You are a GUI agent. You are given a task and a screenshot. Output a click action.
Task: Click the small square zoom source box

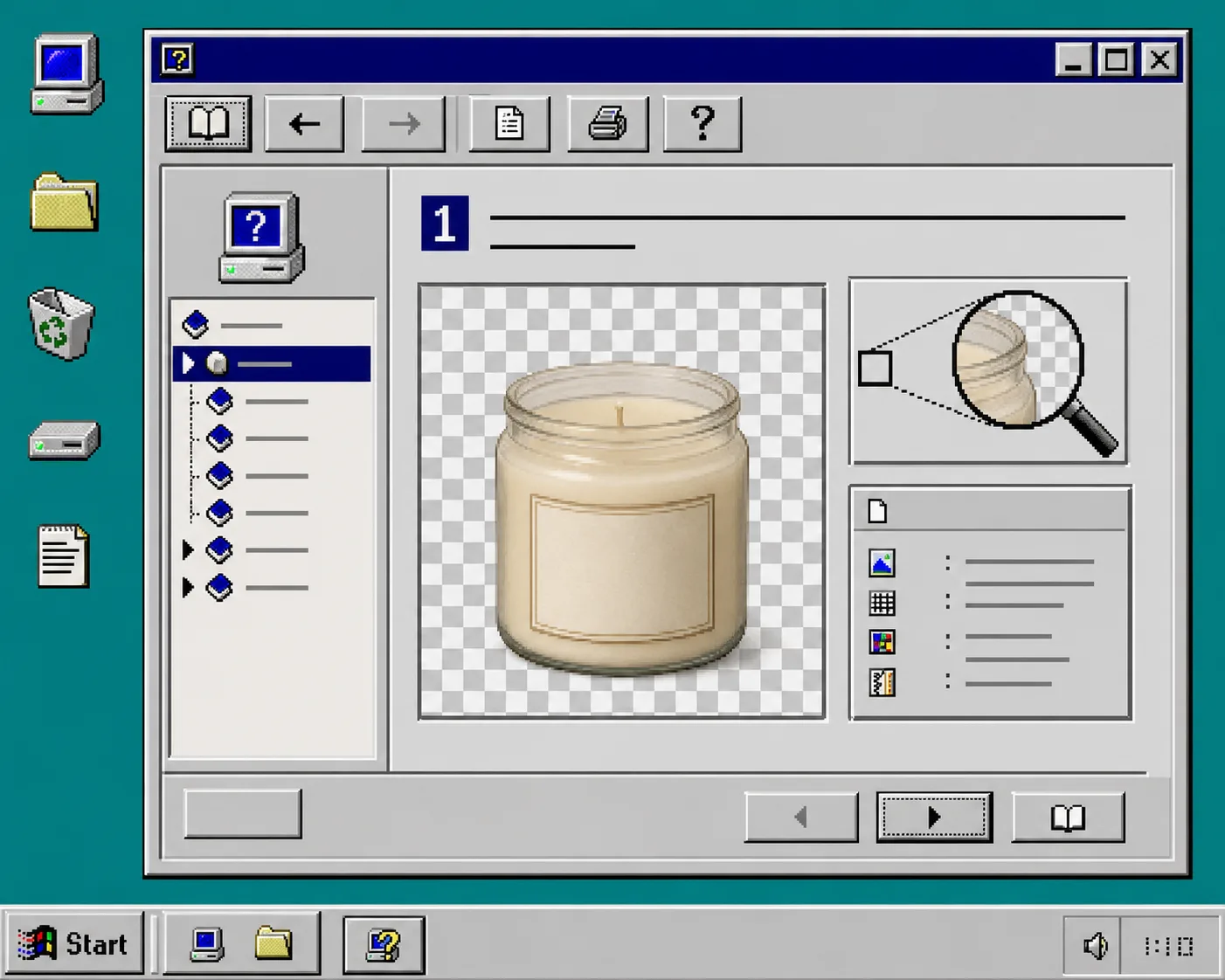tap(875, 369)
